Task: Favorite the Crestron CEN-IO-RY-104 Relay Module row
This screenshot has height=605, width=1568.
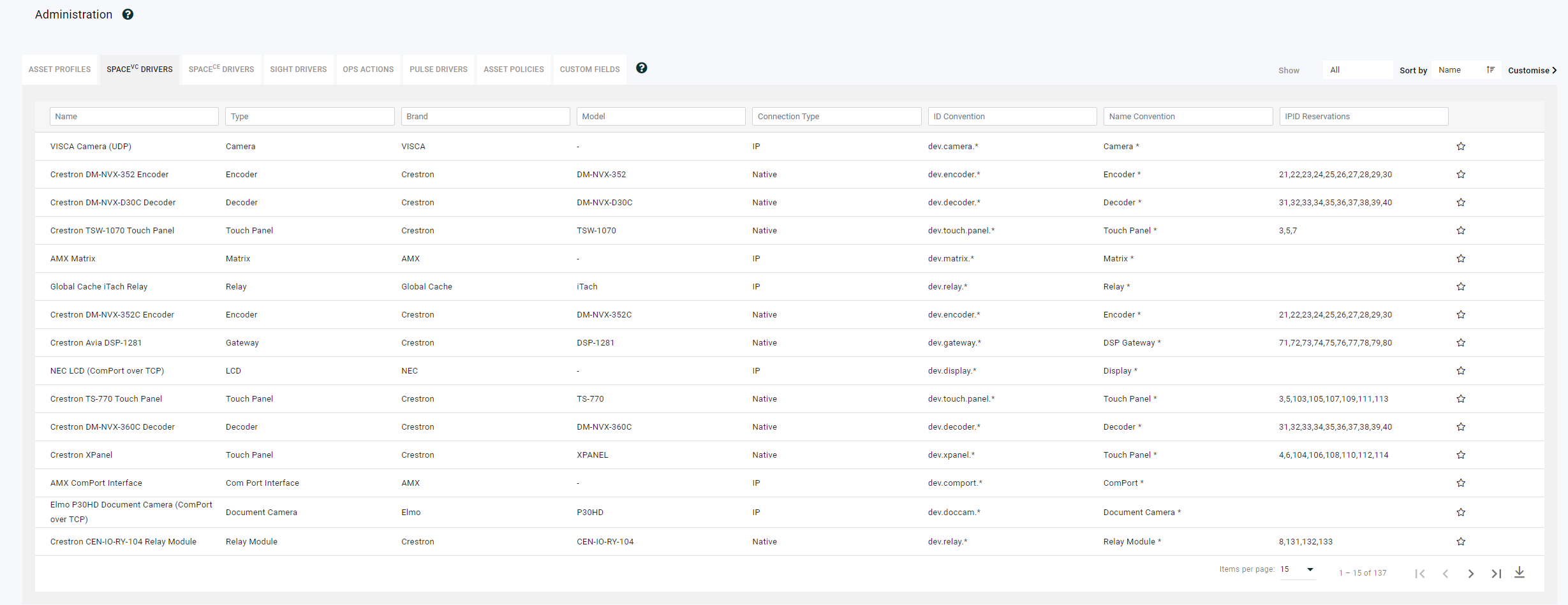Action: click(1461, 541)
